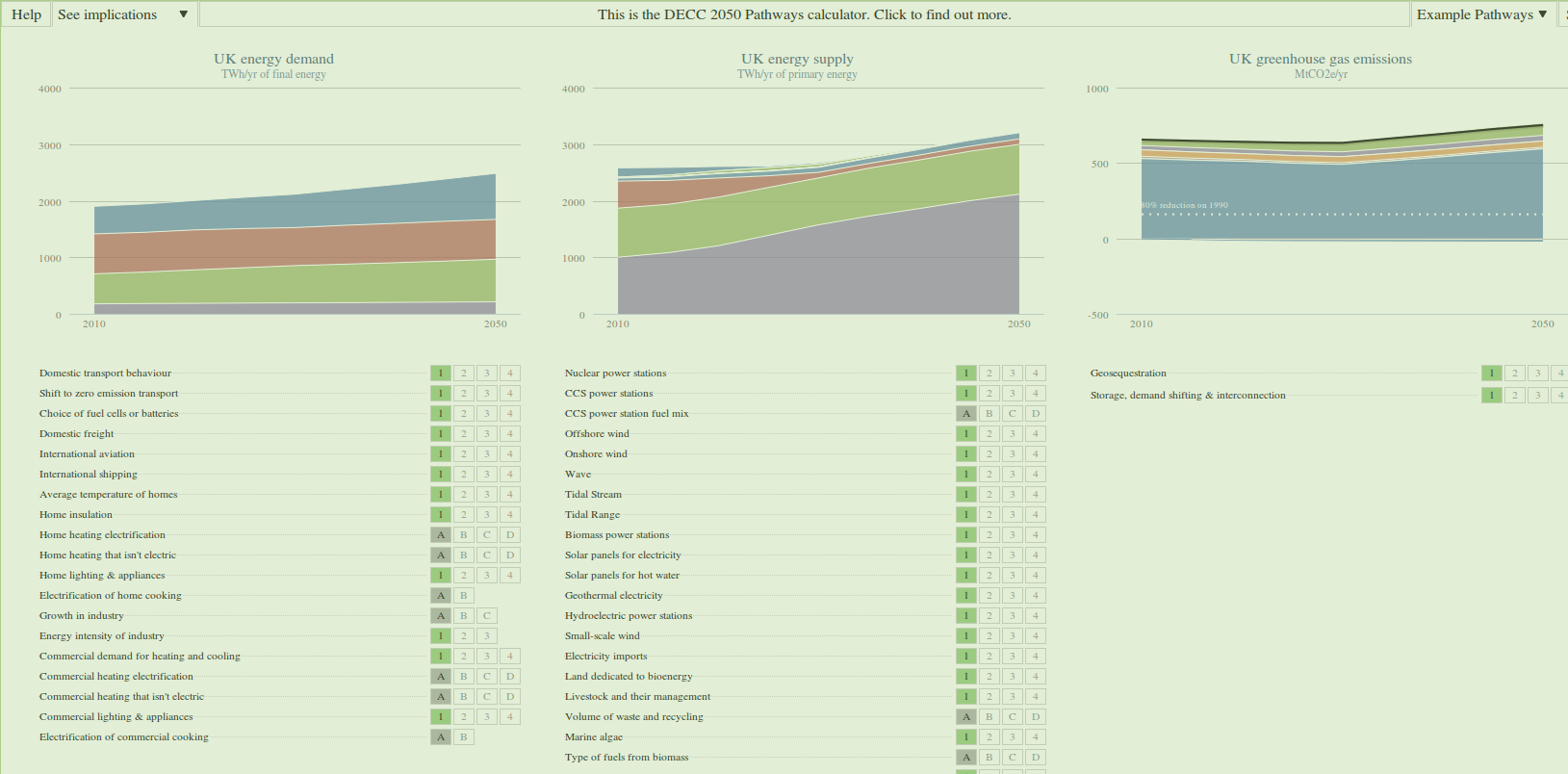Set Energy intensity of industry to level 3

click(x=487, y=636)
